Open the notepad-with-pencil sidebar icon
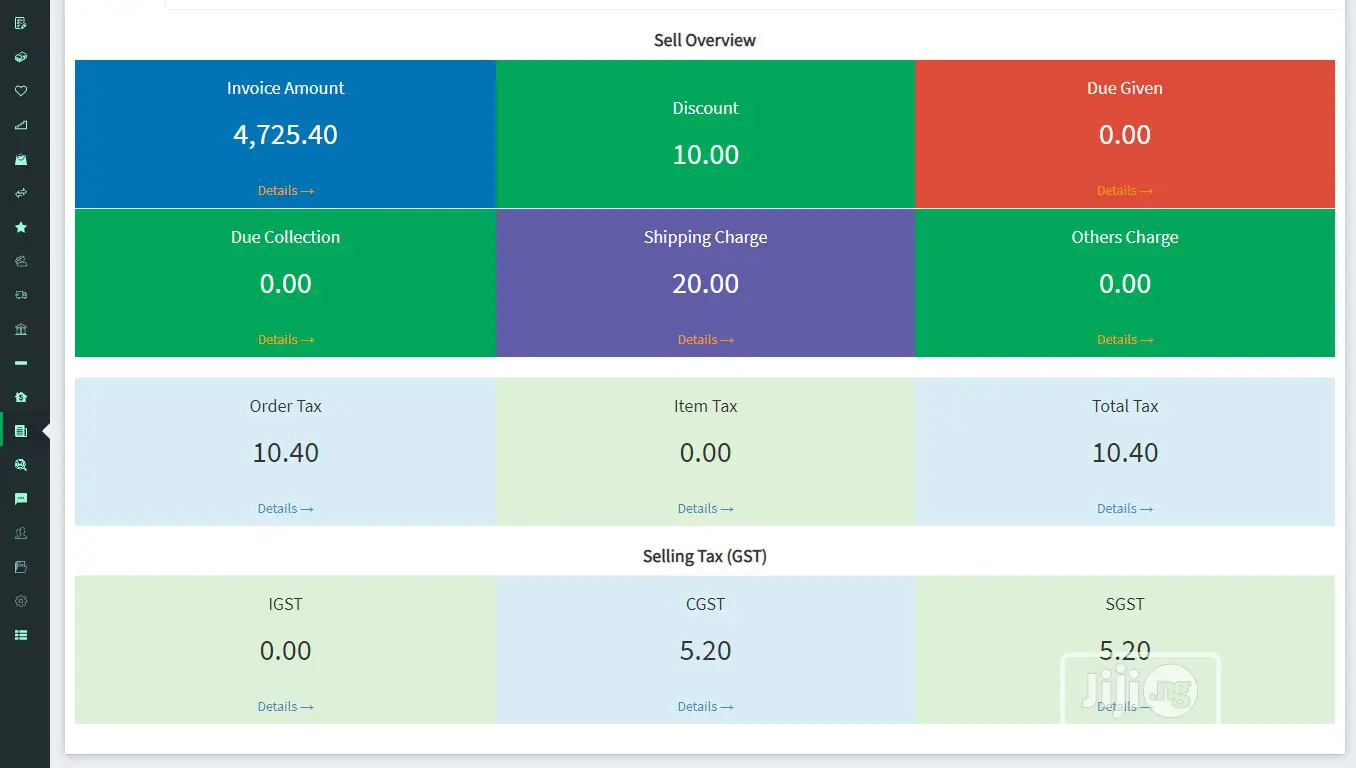The image size is (1356, 768). coord(21,23)
